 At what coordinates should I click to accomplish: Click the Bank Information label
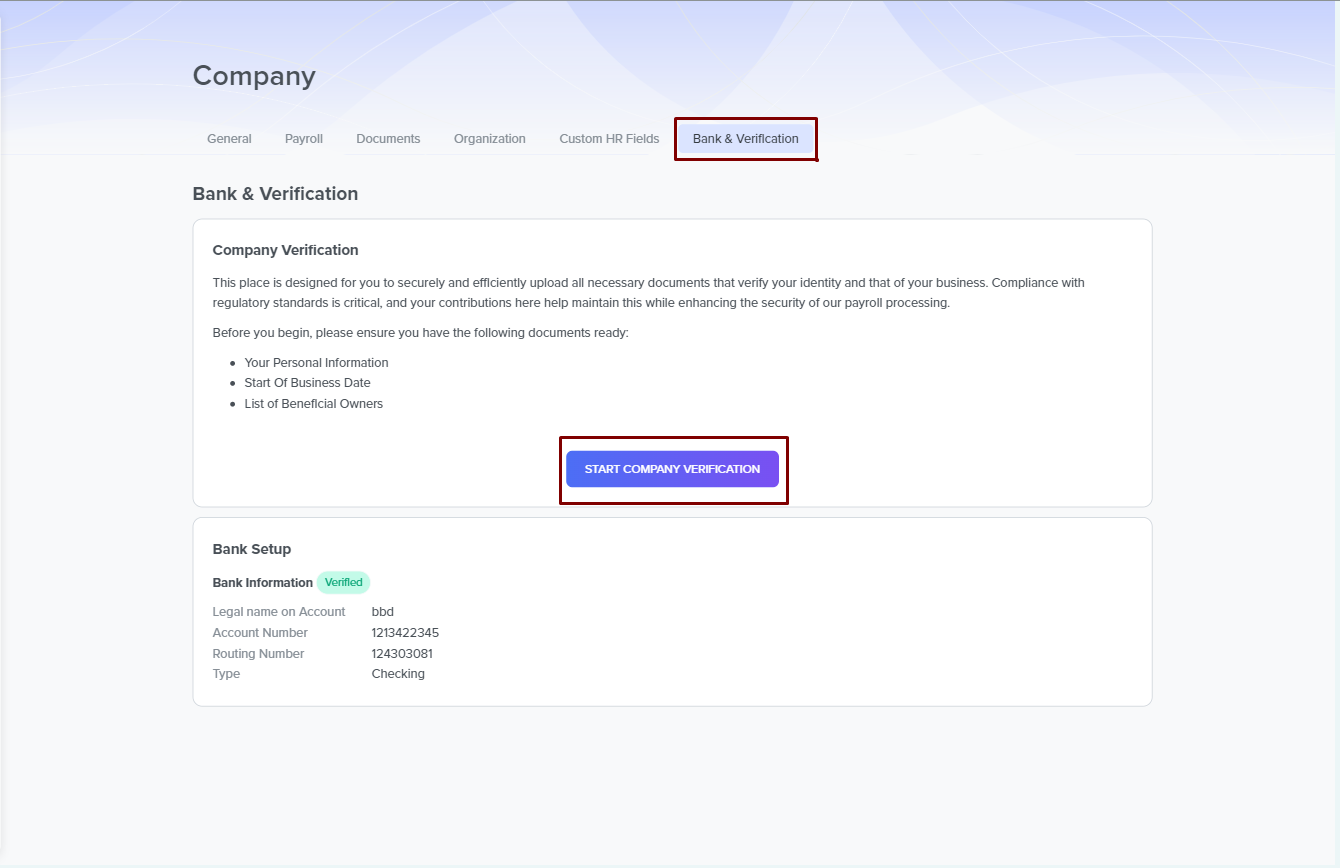[x=262, y=583]
